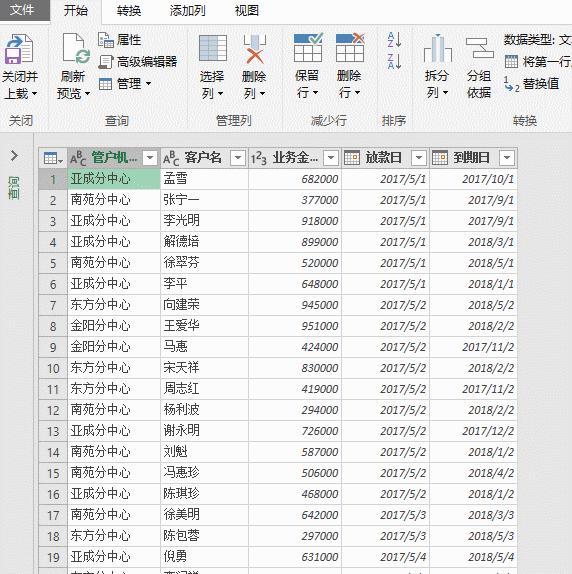Click the Manage (管理) query button
The height and width of the screenshot is (574, 572).
coord(126,83)
